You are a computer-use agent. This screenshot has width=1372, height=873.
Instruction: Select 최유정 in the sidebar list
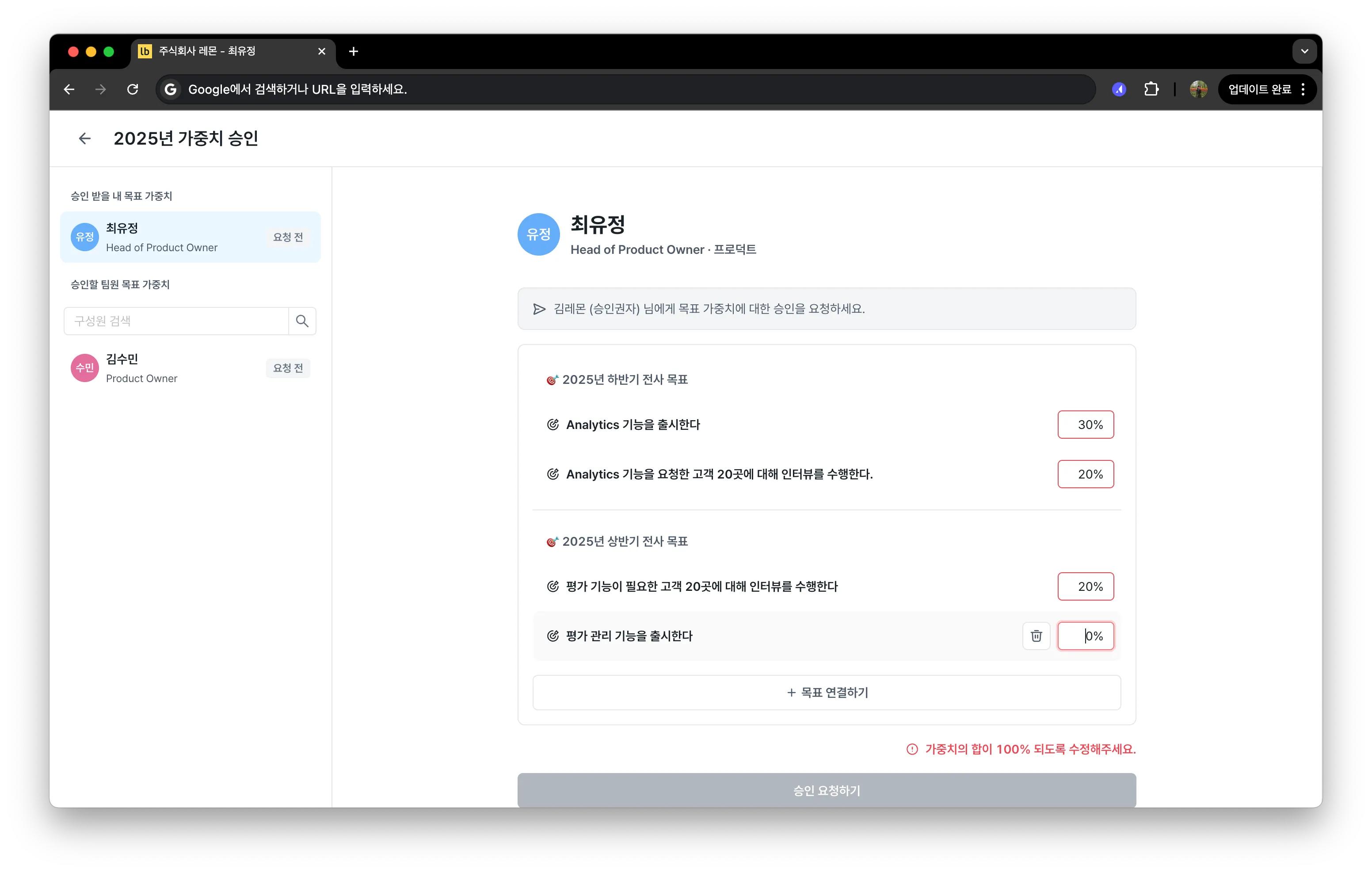point(191,237)
